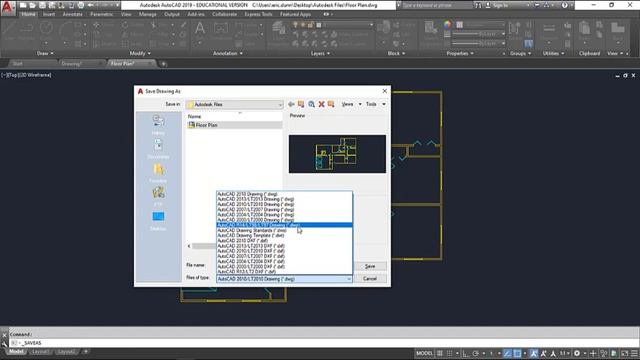Select the Polyline tool in the Draw panel
640x360 pixels.
click(27, 29)
